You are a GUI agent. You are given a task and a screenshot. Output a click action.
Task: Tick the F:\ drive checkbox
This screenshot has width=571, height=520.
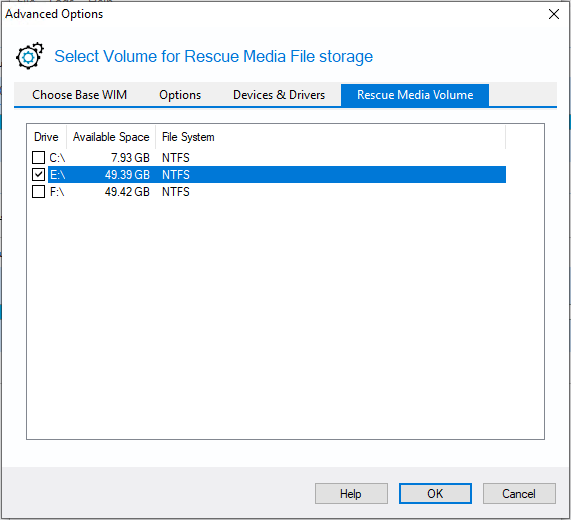click(38, 192)
